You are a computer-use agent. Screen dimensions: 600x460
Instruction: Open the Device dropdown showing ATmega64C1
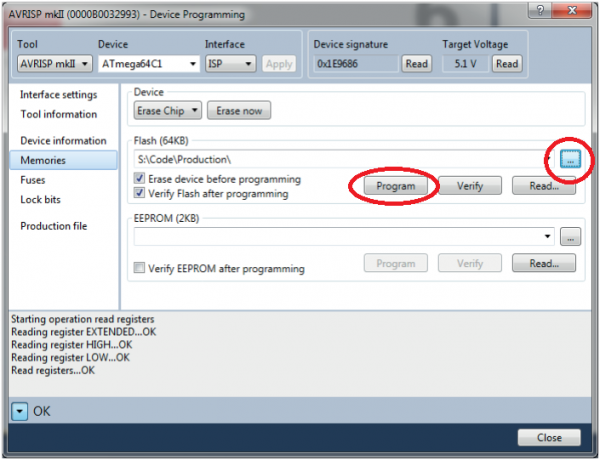tap(149, 64)
